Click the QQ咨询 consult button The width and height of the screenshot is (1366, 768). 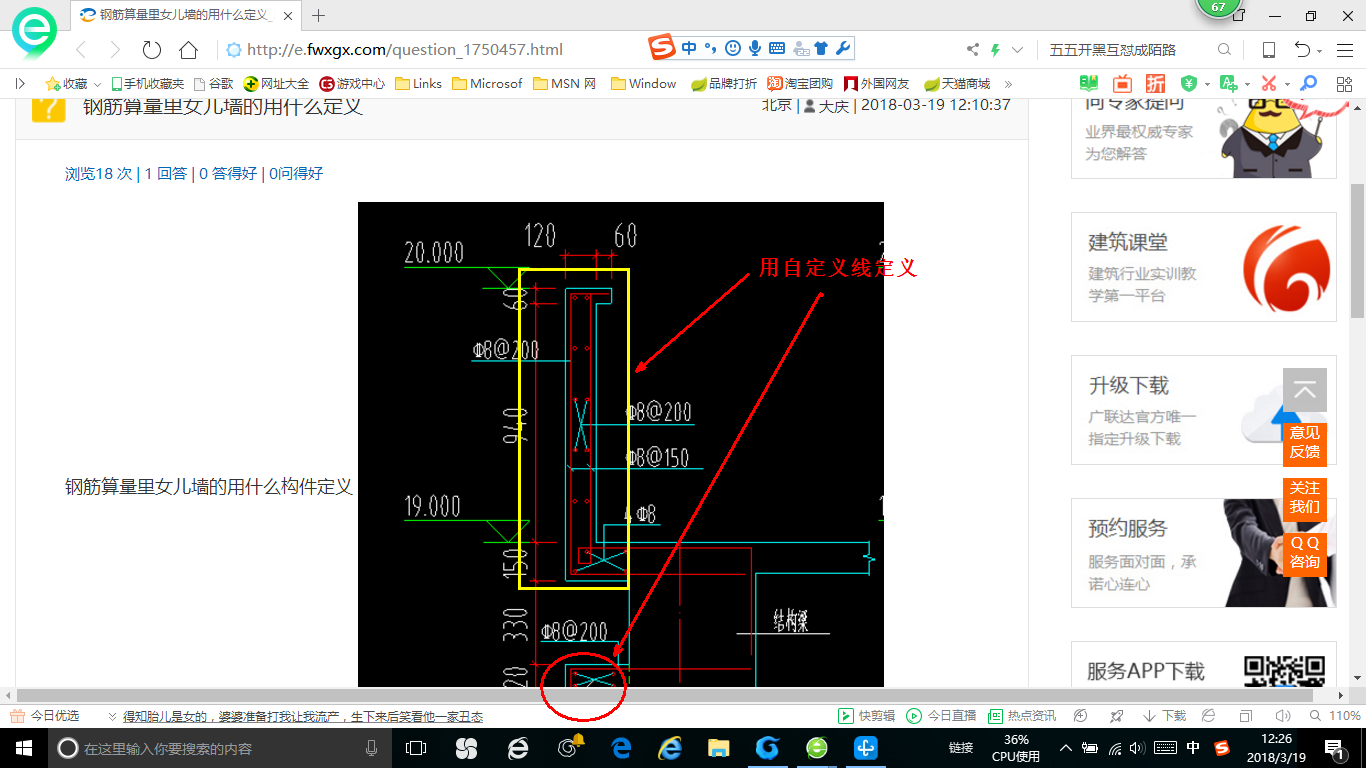click(x=1305, y=552)
